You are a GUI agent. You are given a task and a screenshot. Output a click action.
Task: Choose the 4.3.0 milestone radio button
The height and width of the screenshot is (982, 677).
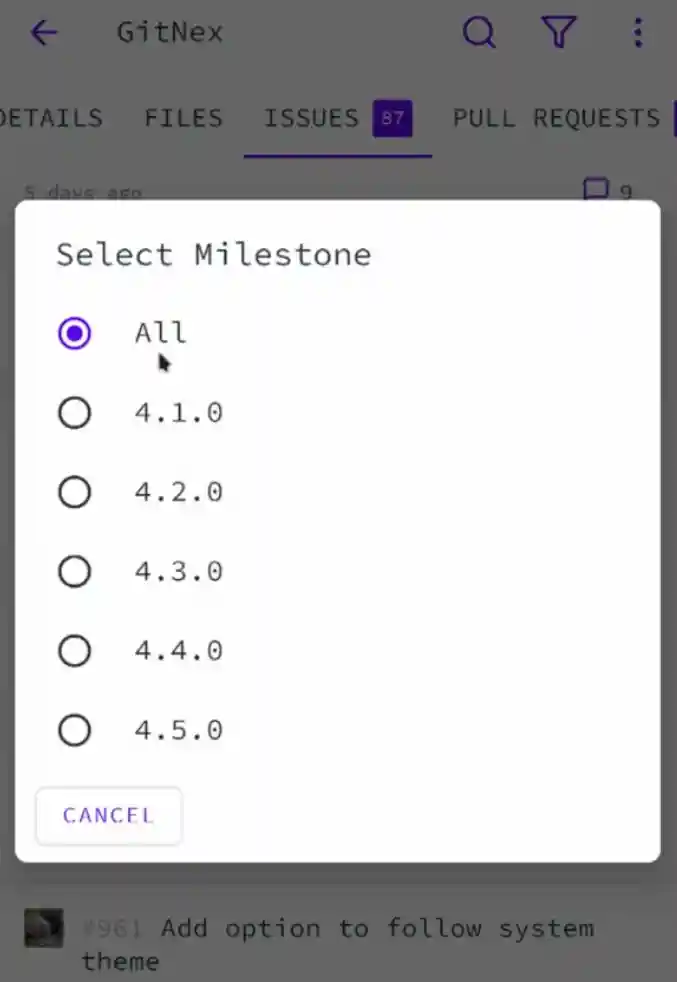74,572
